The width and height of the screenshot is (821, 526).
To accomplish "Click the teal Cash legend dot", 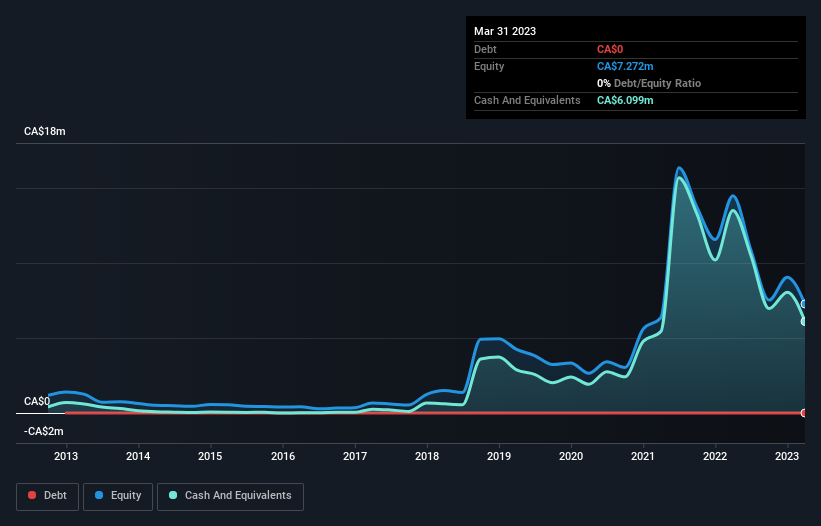I will click(x=173, y=495).
